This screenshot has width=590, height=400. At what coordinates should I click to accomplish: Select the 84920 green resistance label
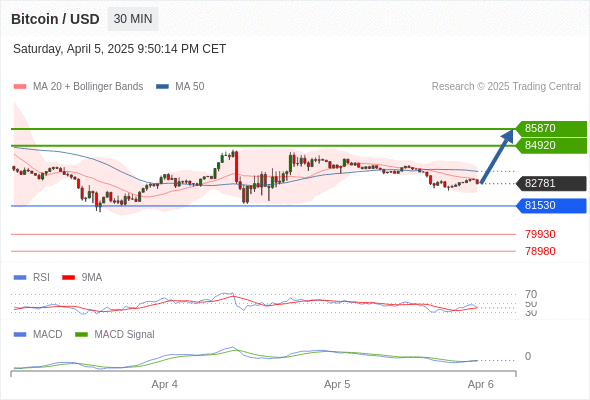pos(551,145)
